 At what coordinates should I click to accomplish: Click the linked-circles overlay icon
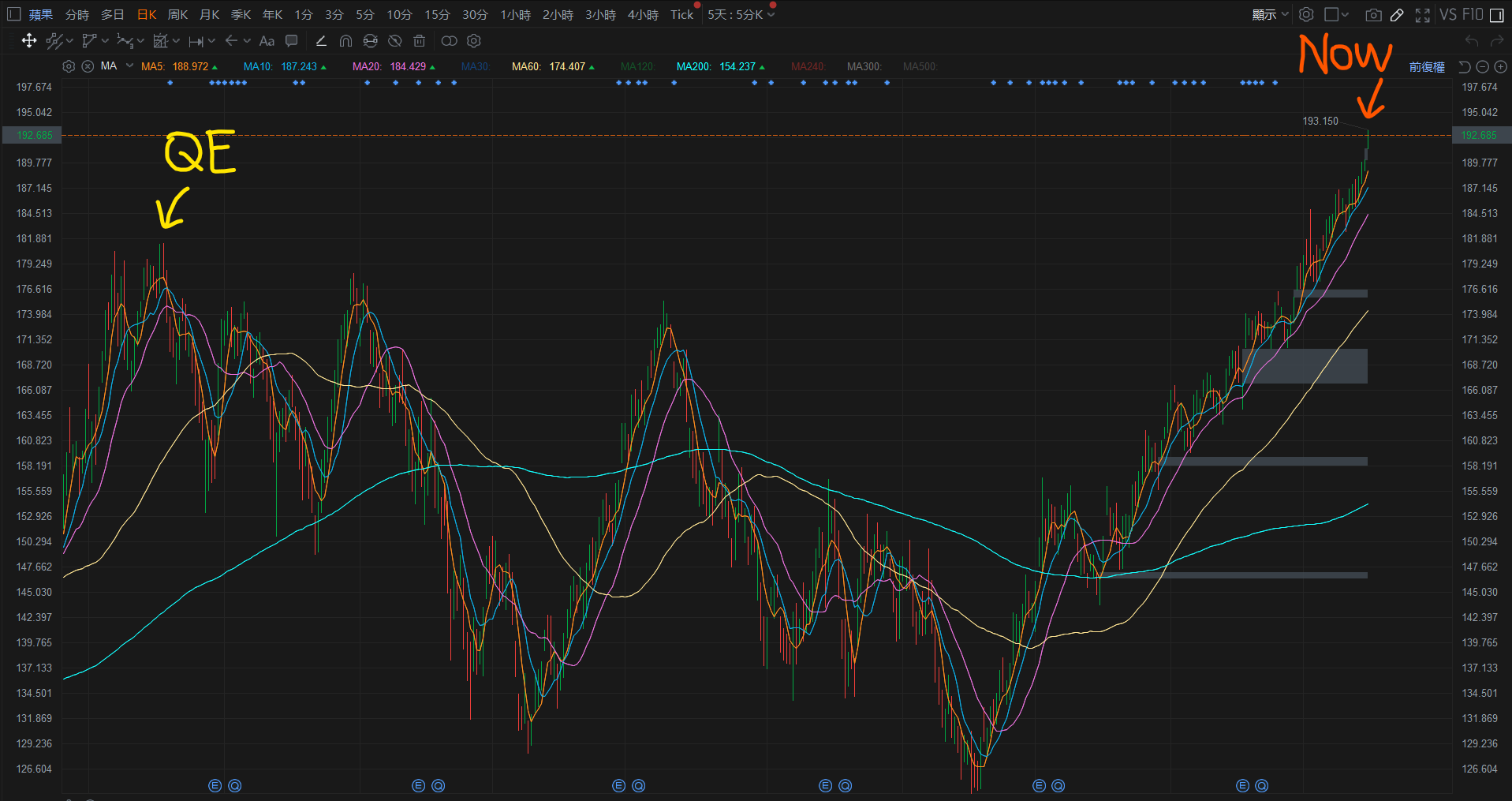pyautogui.click(x=449, y=41)
